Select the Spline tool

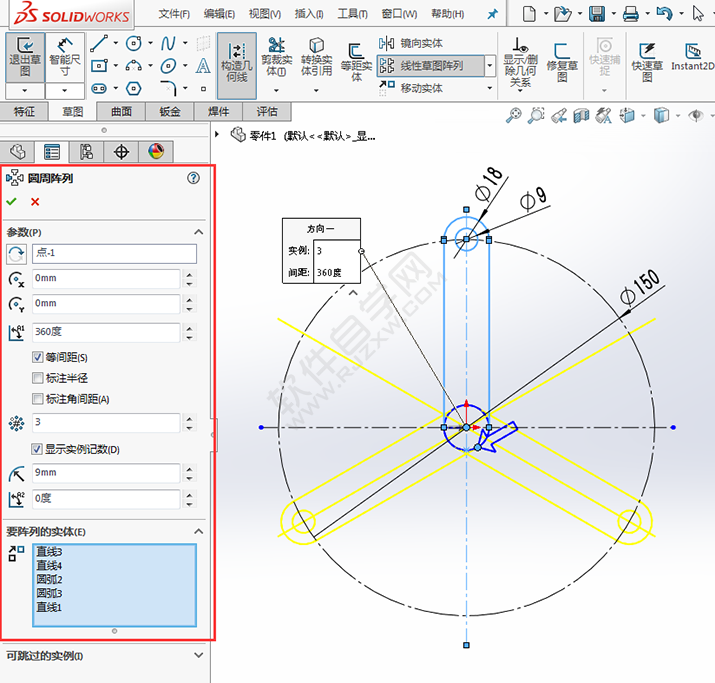[168, 43]
